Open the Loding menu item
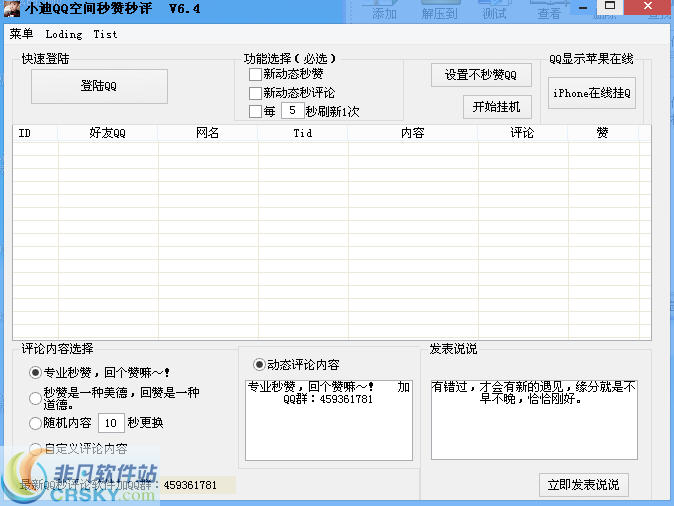674x506 pixels. (x=64, y=34)
